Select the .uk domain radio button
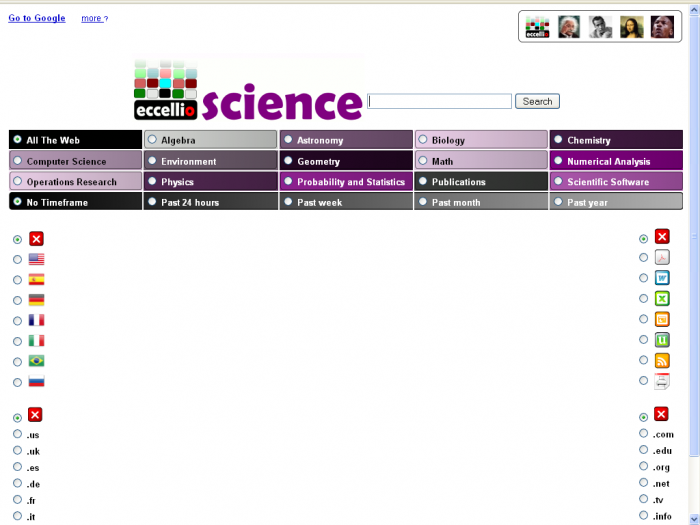 pos(17,450)
